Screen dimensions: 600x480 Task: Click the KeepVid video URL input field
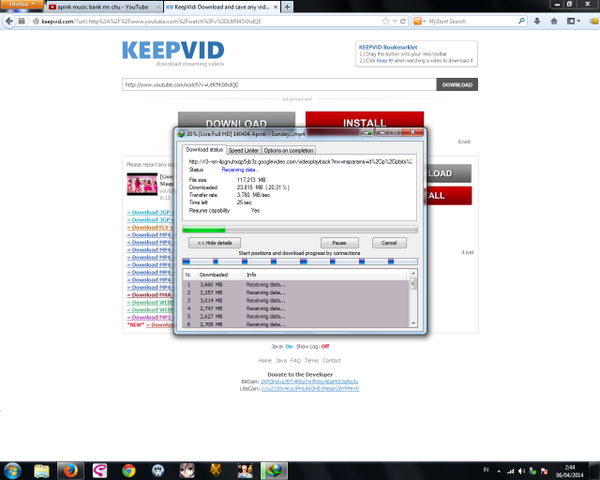click(x=279, y=85)
